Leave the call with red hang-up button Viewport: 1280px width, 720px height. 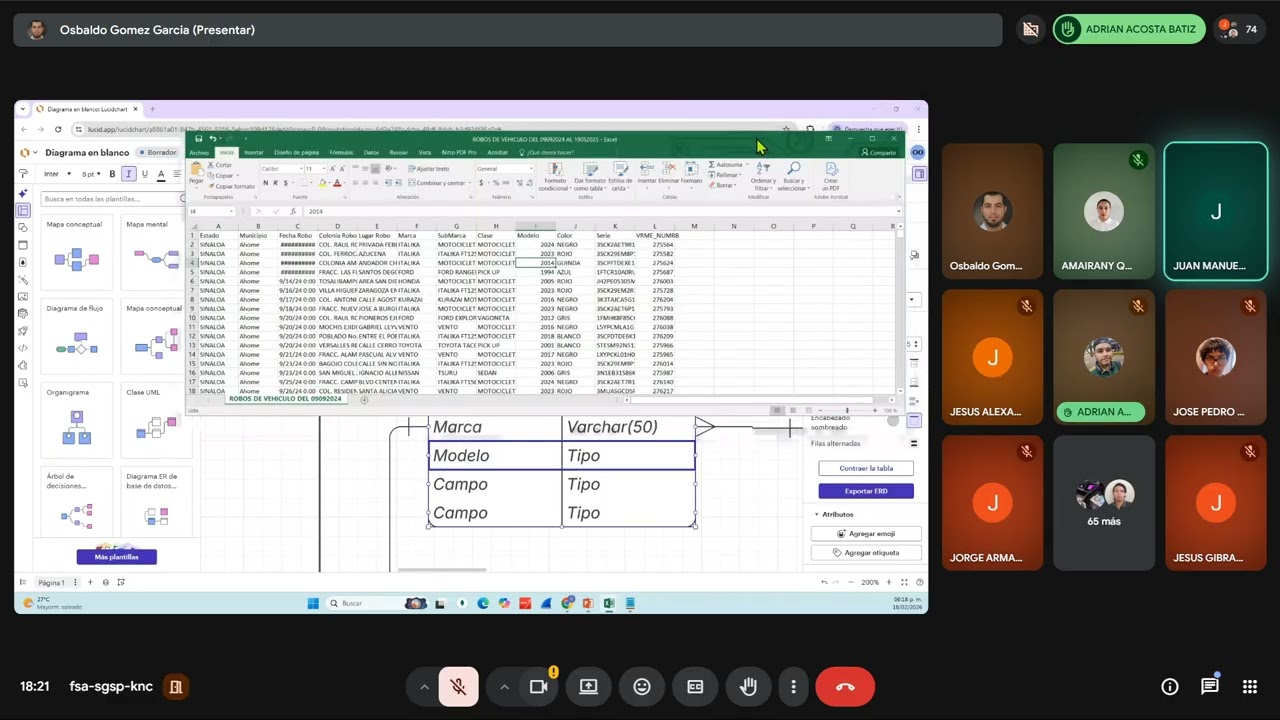845,687
